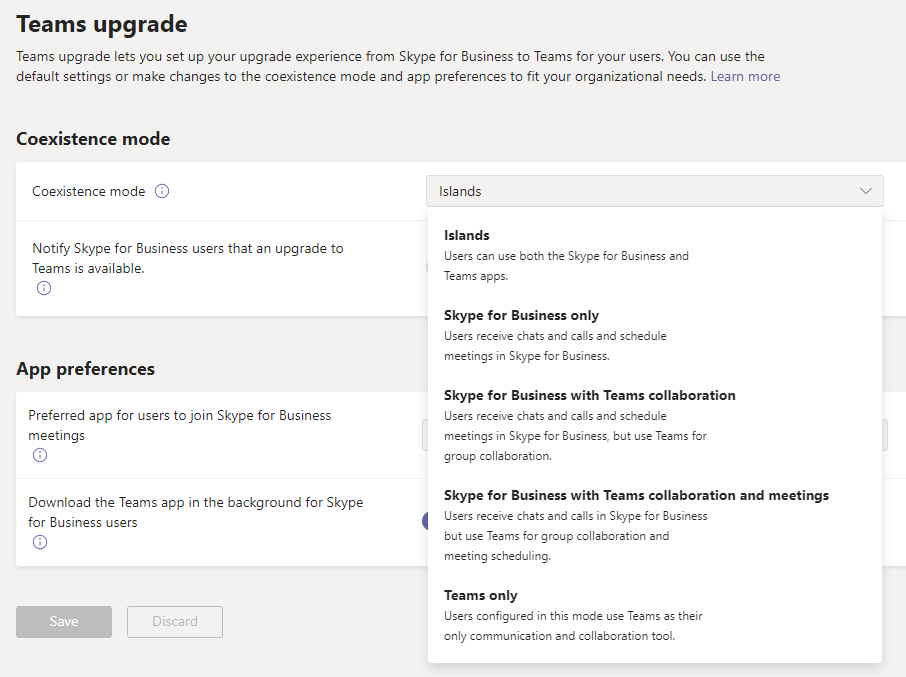Image resolution: width=906 pixels, height=677 pixels.
Task: Collapse the Coexistence mode dropdown via chevron
Action: coord(866,191)
